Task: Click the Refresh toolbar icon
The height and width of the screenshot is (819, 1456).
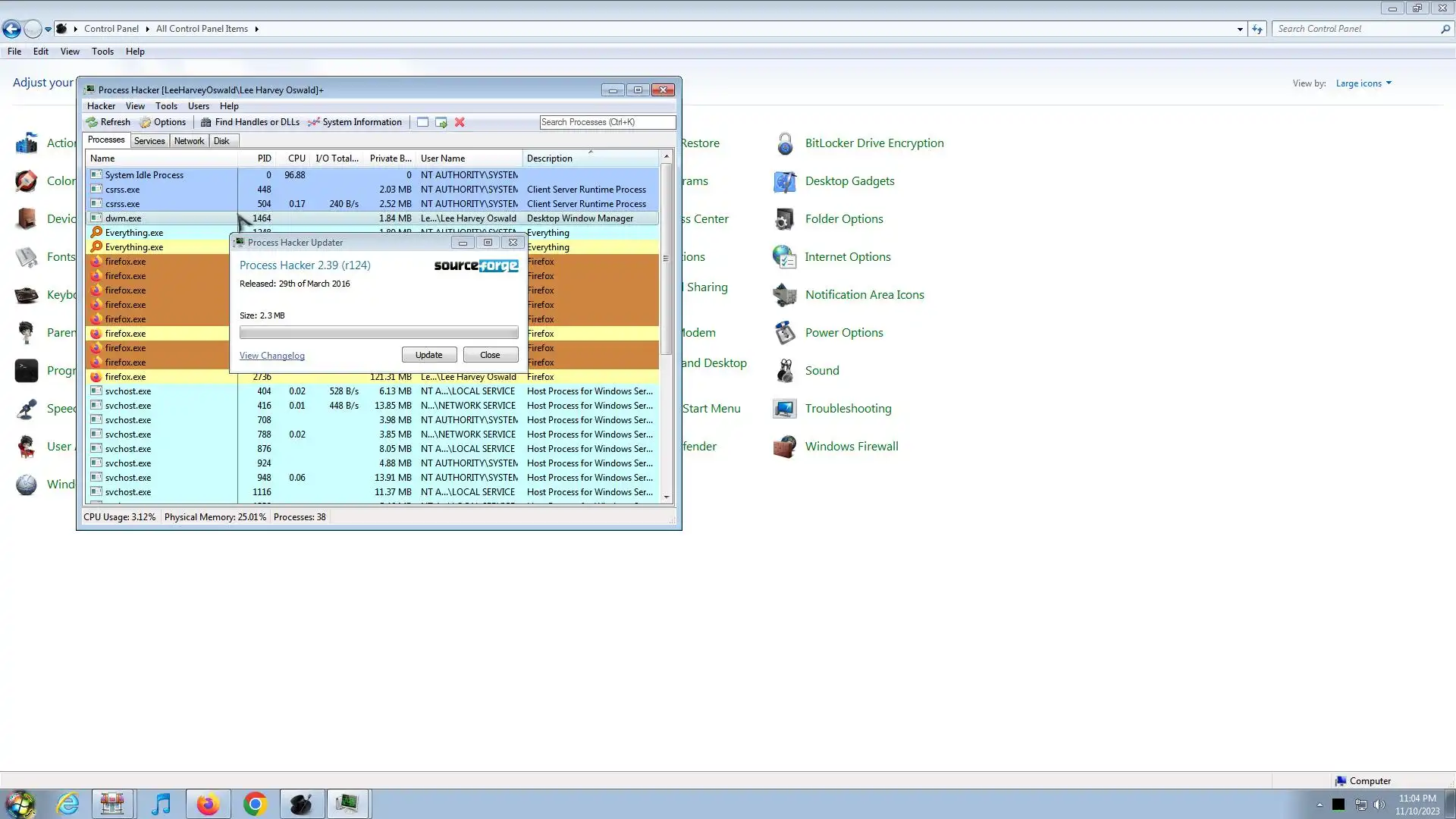Action: tap(92, 122)
